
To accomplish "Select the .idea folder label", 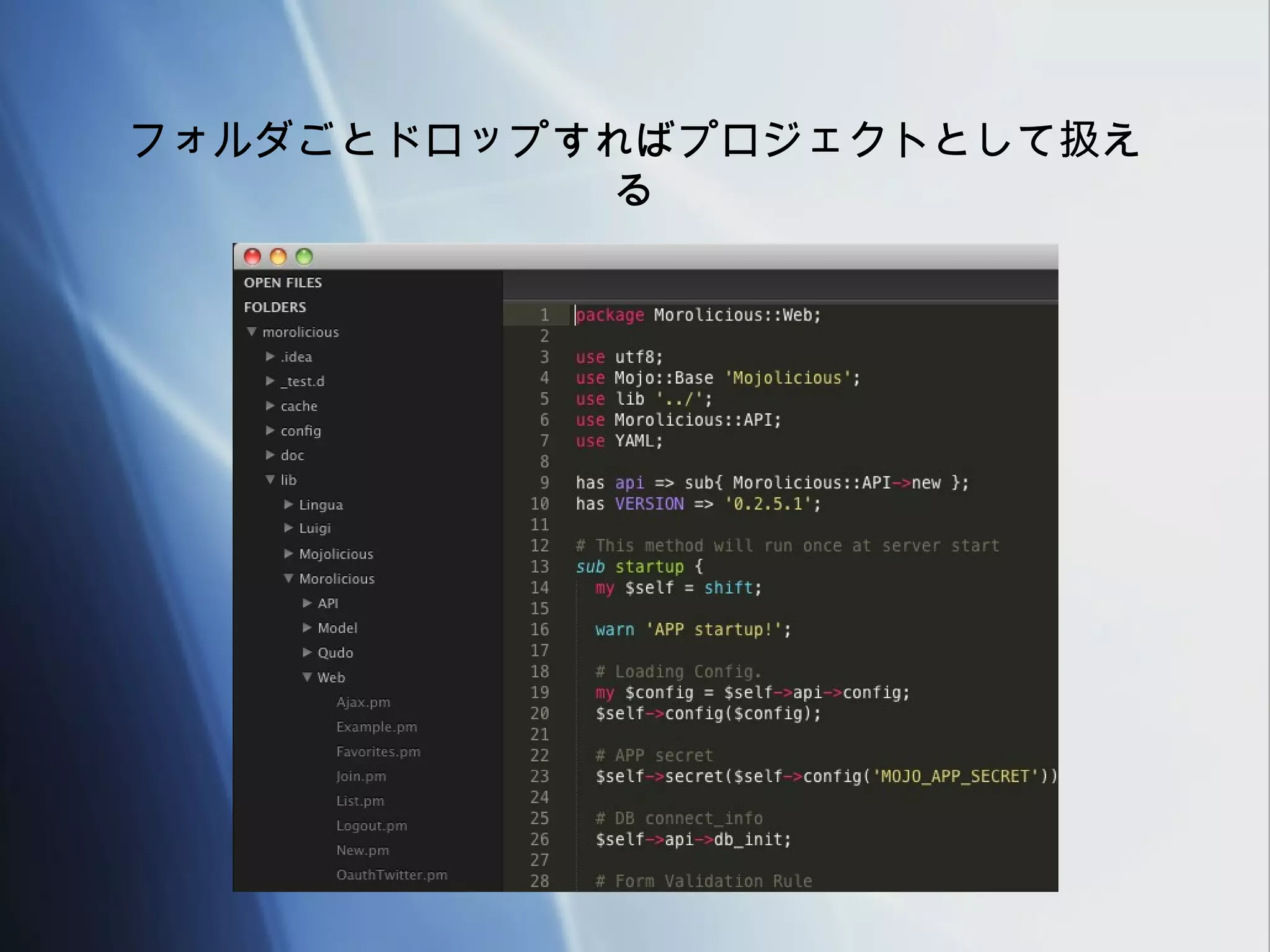I will [x=296, y=357].
